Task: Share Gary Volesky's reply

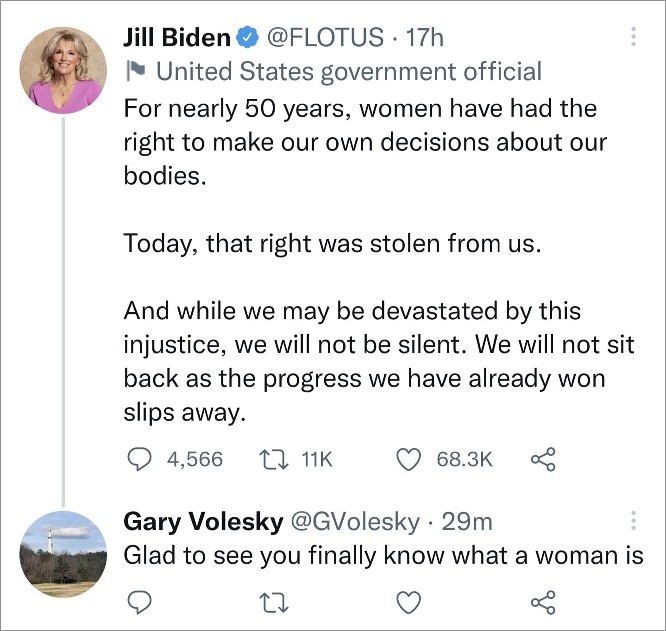Action: pos(542,602)
